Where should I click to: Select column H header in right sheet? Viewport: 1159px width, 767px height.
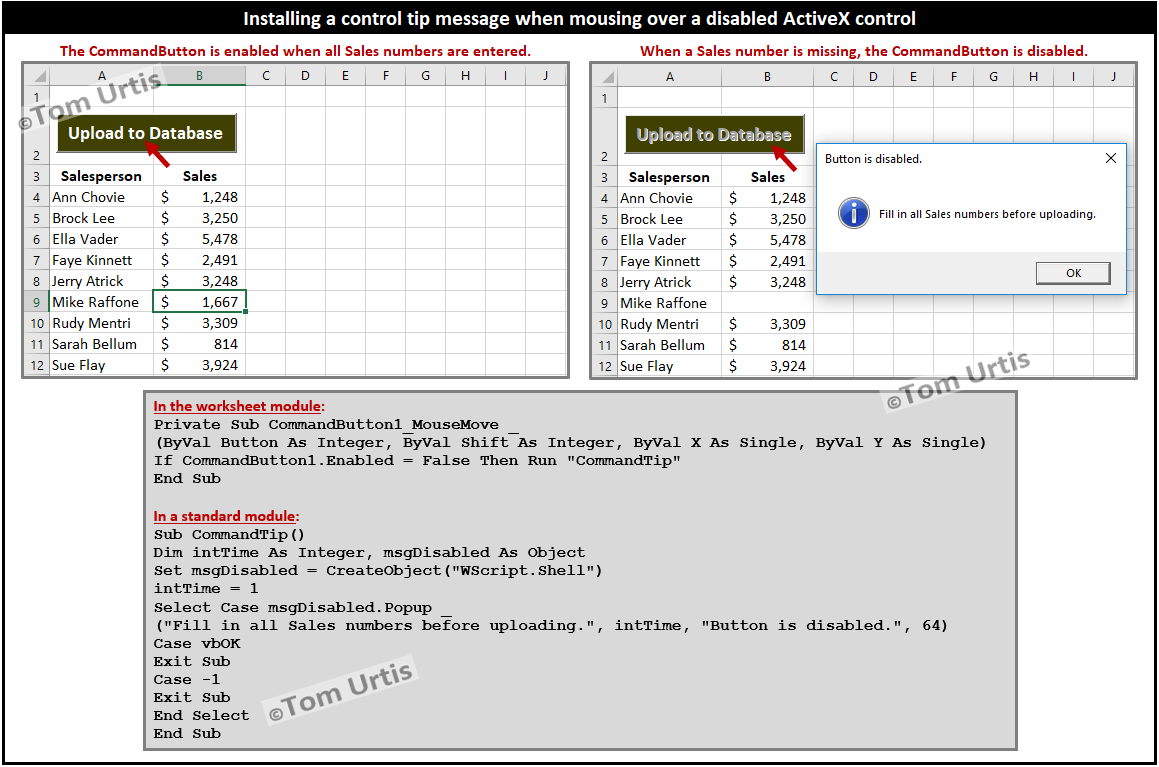click(x=1033, y=77)
